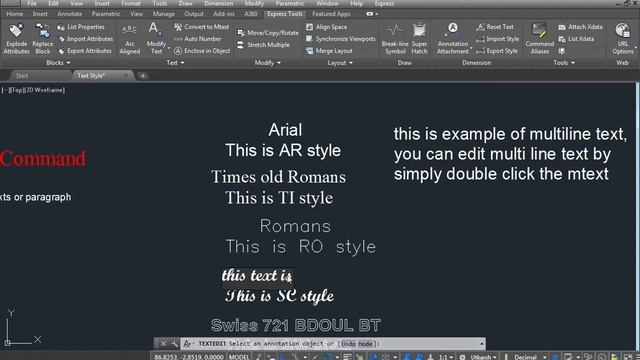Click List Xdata

click(x=576, y=39)
